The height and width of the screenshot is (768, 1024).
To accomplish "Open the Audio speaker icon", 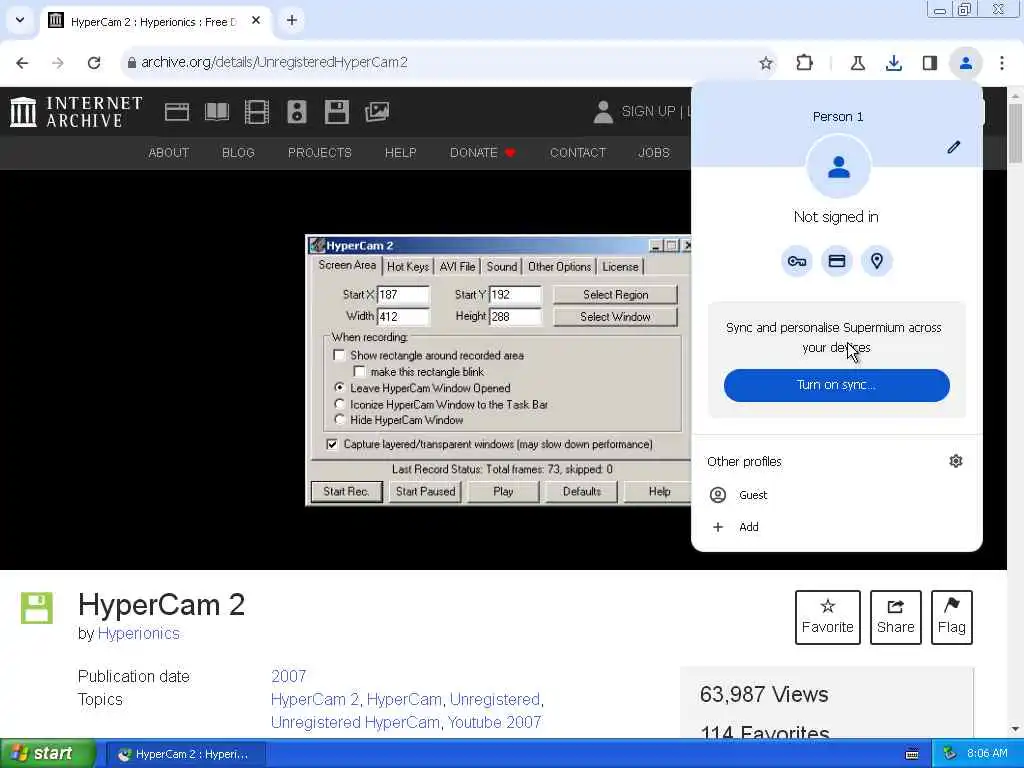I will [x=296, y=112].
